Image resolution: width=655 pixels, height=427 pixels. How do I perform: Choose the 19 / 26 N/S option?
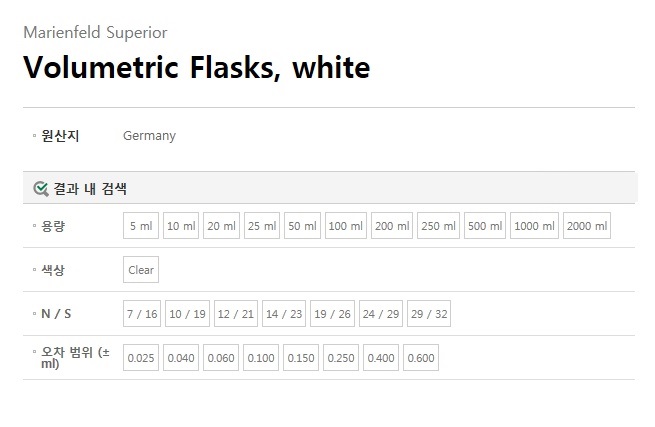point(333,314)
